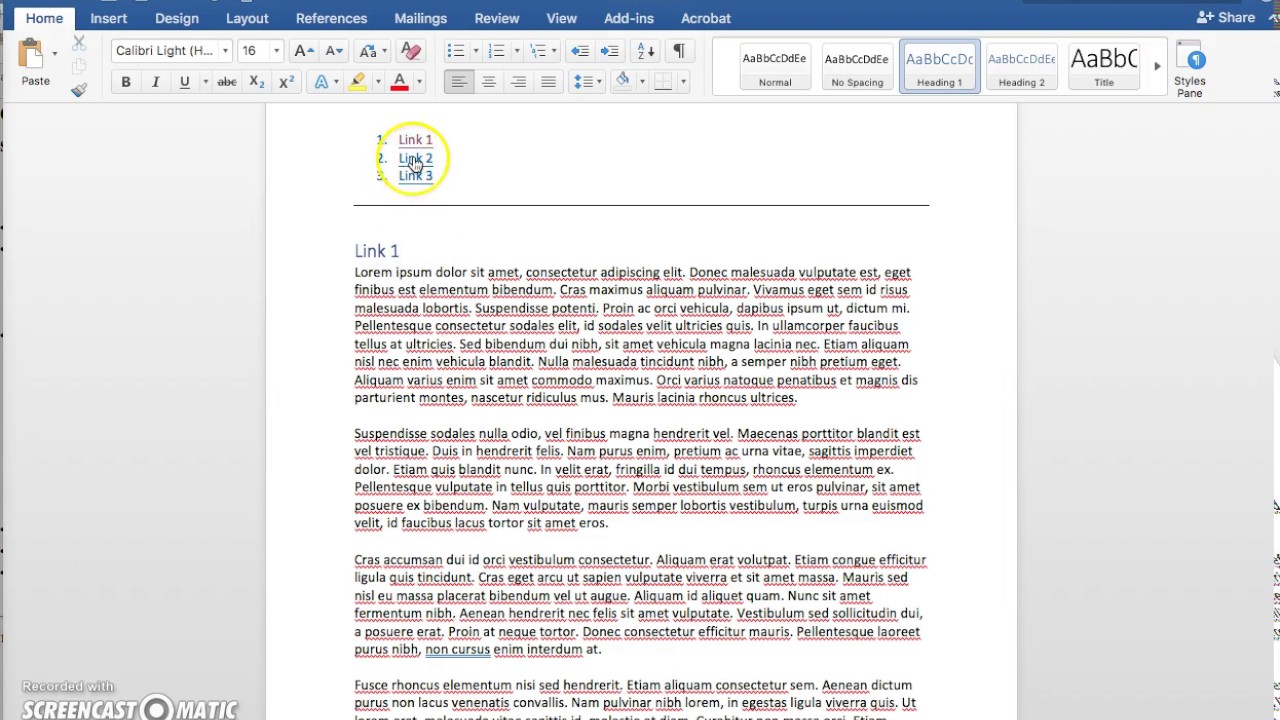
Task: Follow the Link 2 hyperlink in the list
Action: pos(415,158)
